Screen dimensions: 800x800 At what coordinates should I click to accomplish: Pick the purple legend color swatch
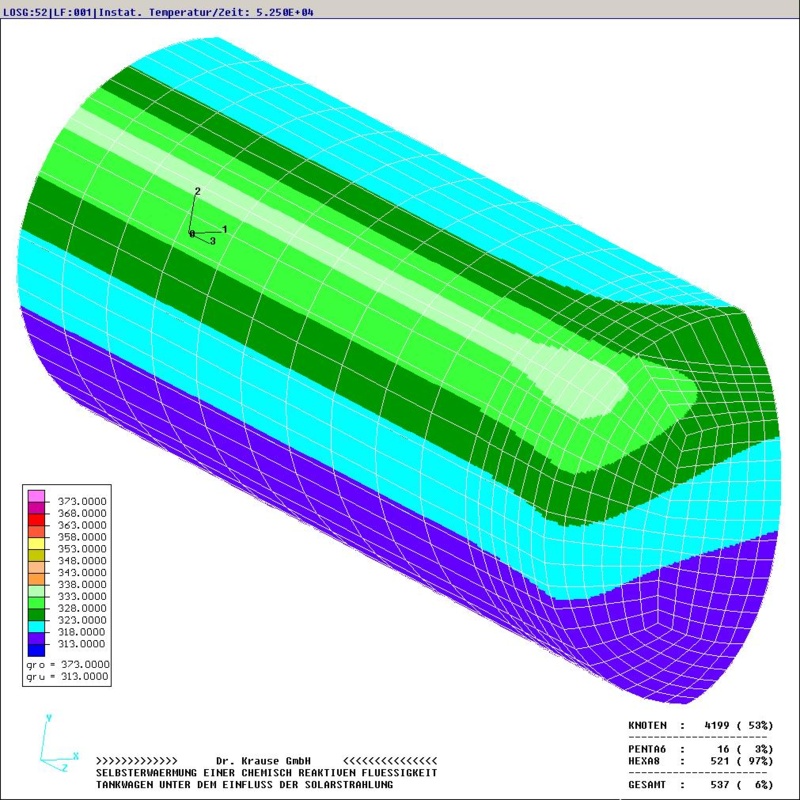[36, 639]
